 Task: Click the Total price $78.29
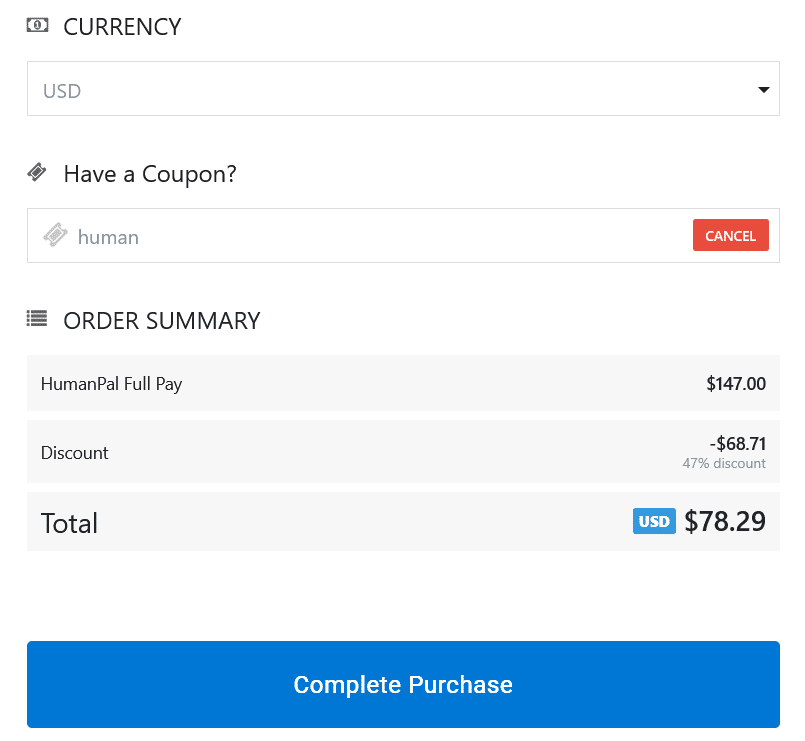(x=725, y=521)
